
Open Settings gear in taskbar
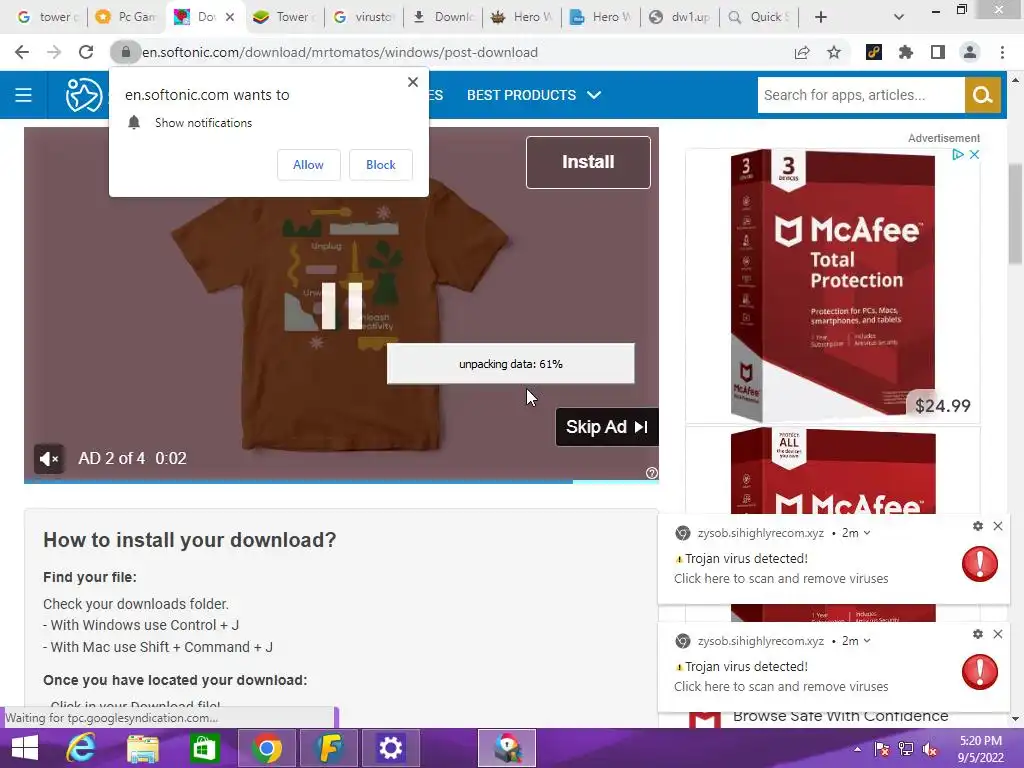391,748
